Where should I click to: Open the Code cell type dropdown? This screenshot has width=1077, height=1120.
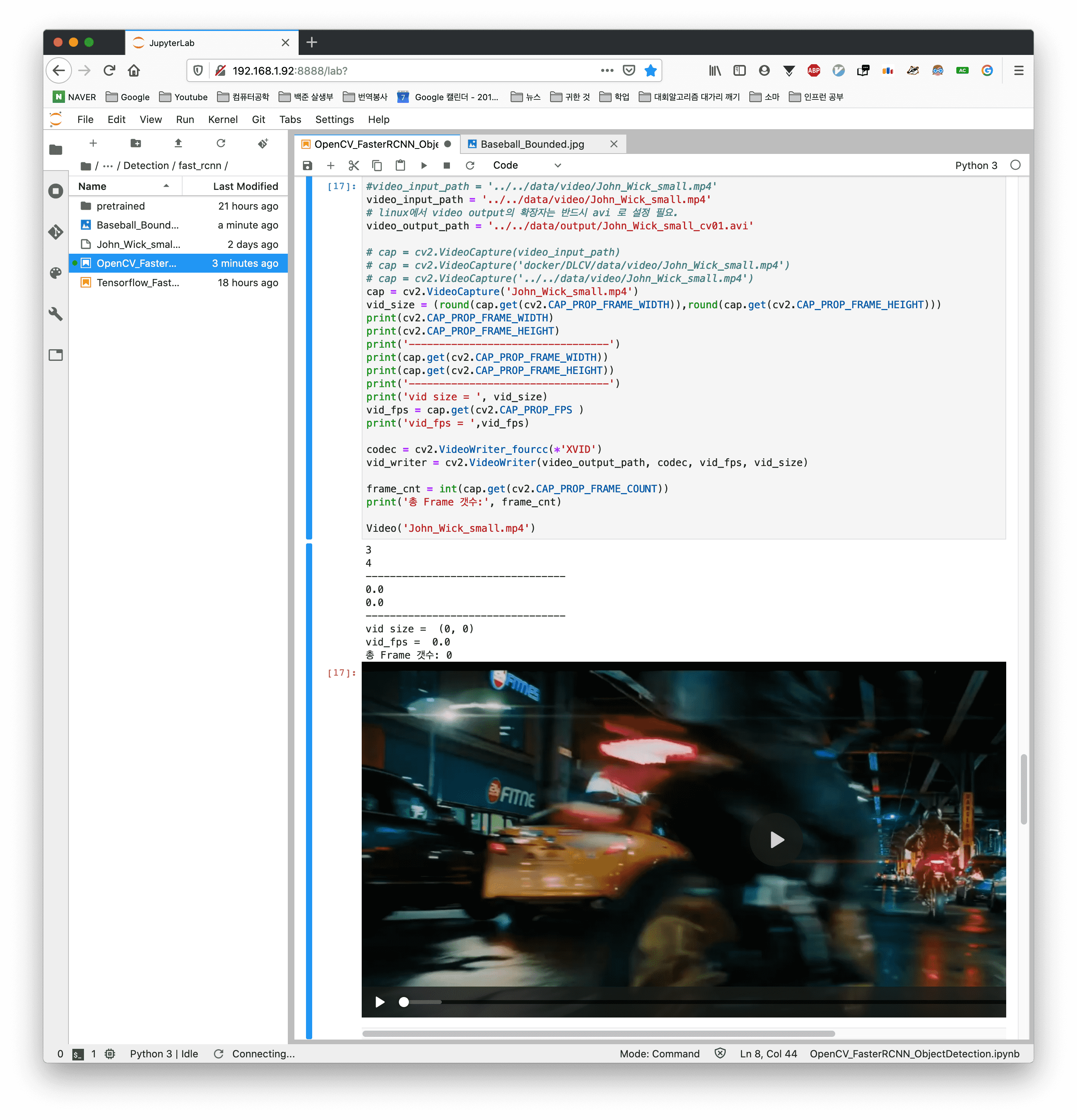point(527,166)
